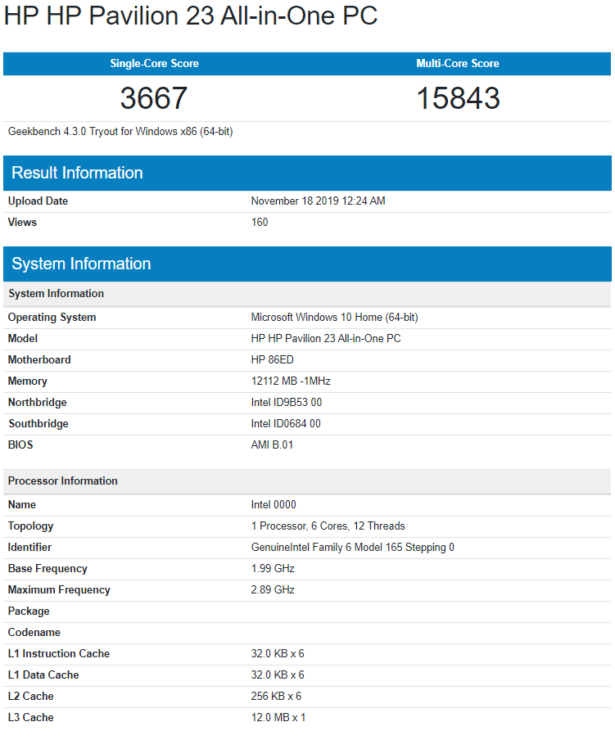Select the Single-Core Score header
This screenshot has width=615, height=740.
pos(154,63)
